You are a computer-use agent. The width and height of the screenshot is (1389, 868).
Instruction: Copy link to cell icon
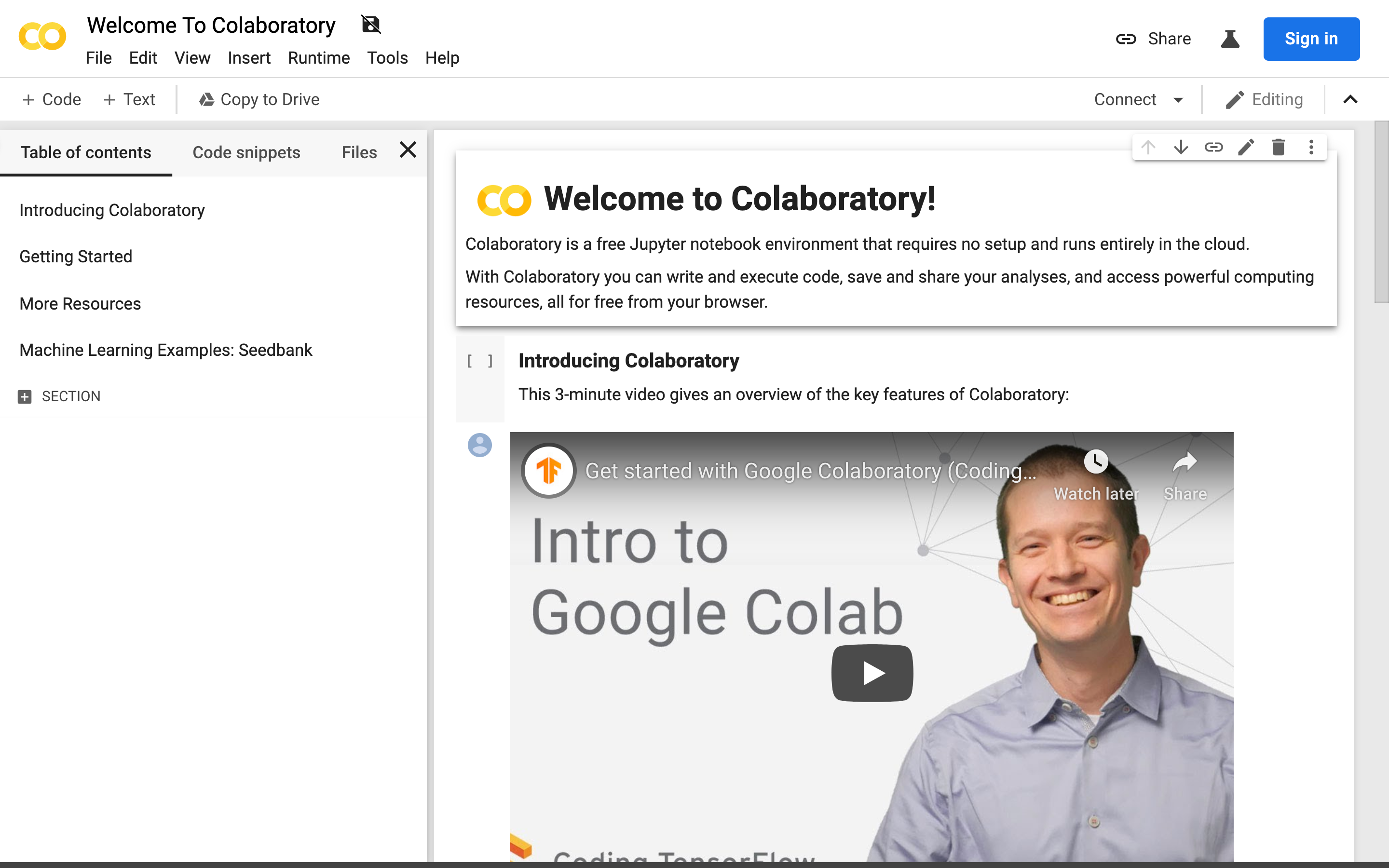click(x=1213, y=148)
